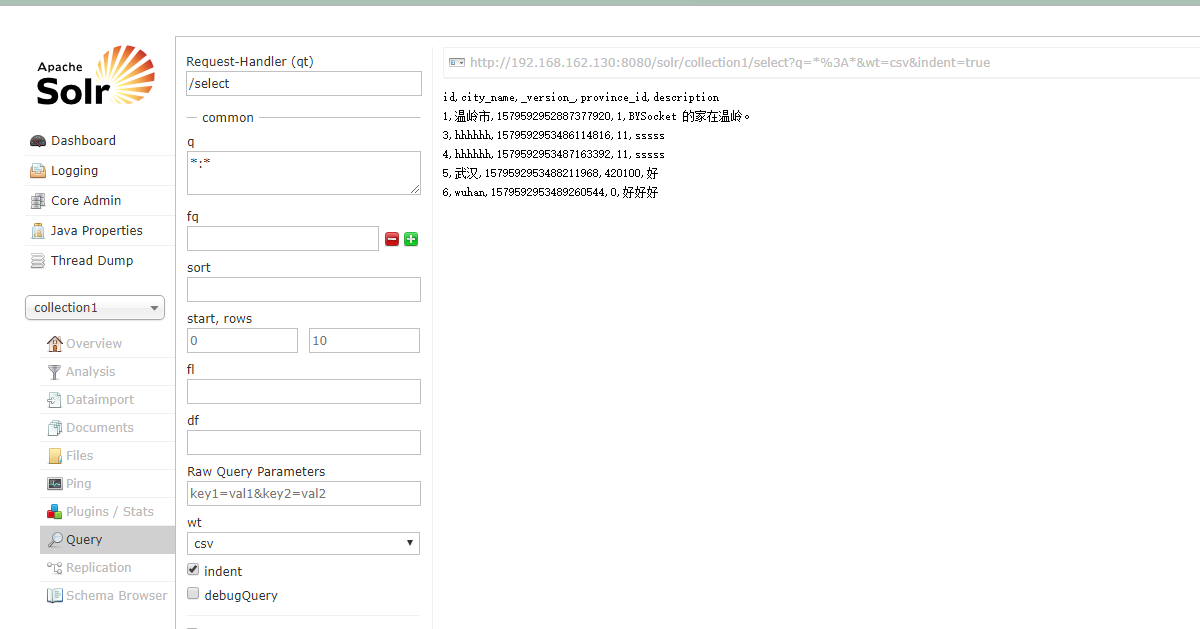Open Core Admin section
This screenshot has width=1200, height=629.
pos(100,201)
